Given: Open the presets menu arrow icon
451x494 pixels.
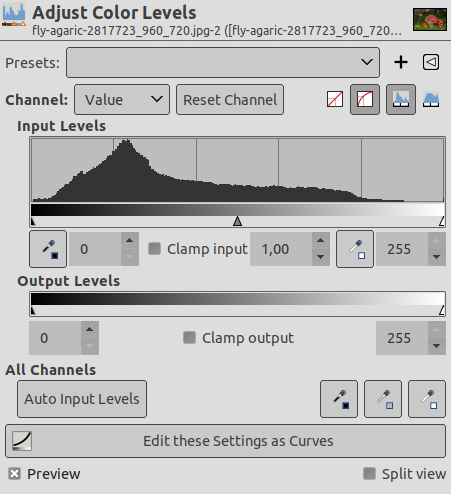Looking at the screenshot, I should tap(431, 62).
